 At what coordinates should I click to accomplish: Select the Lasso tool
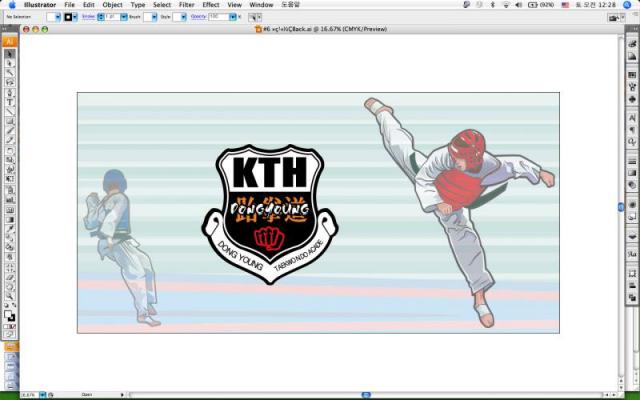(x=10, y=83)
